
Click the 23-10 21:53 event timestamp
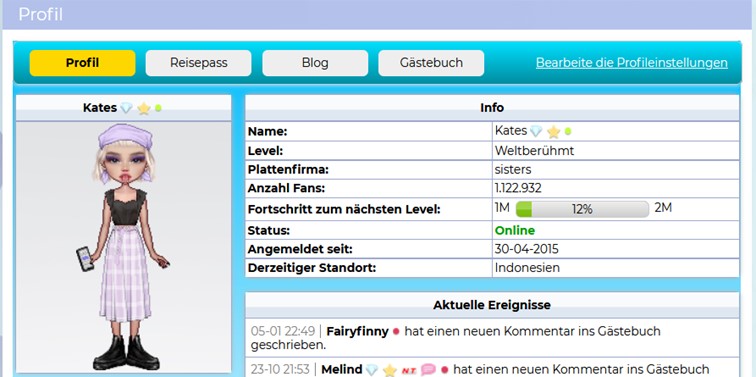pyautogui.click(x=280, y=370)
